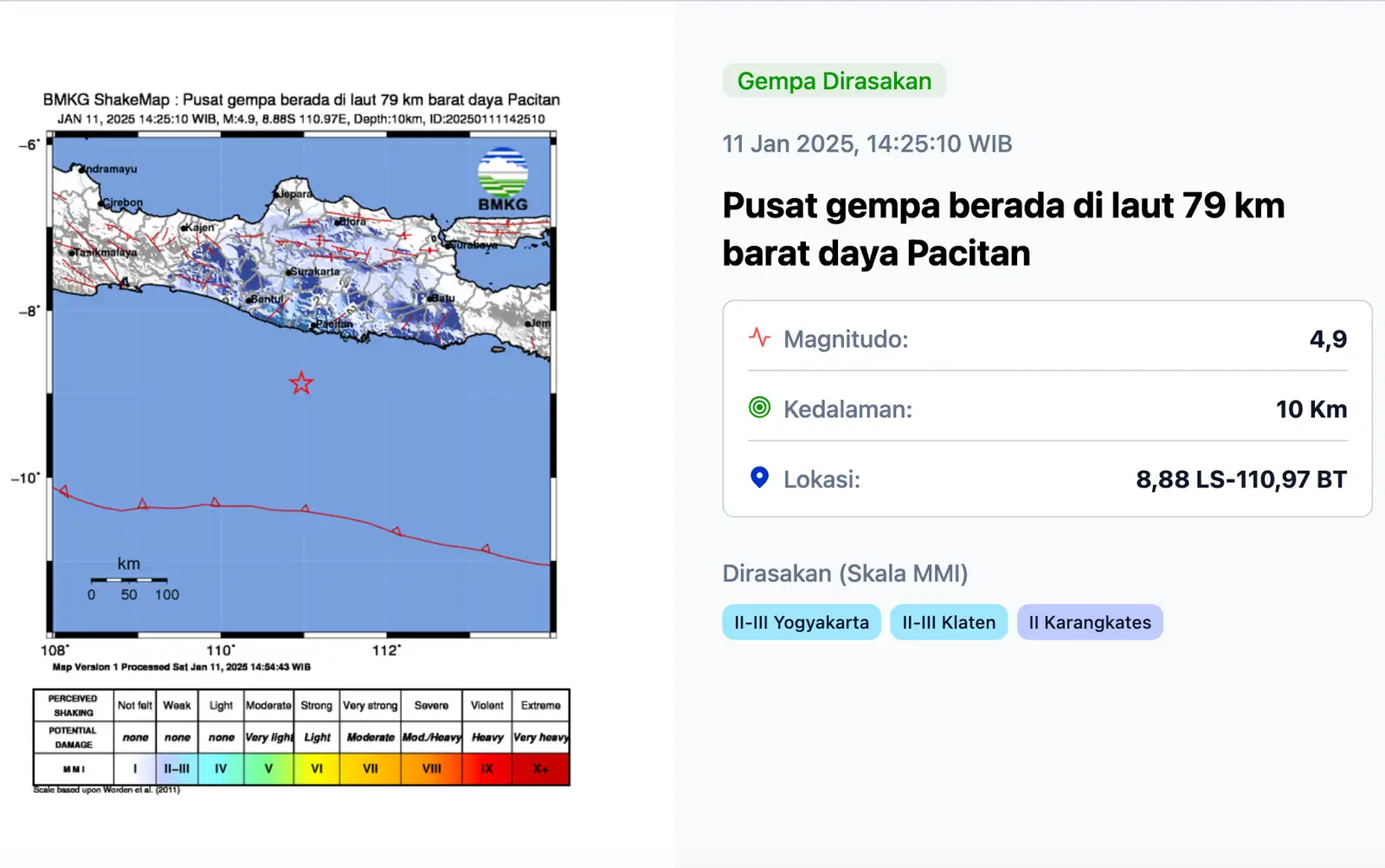Click the Gempa Dirasakan badge

pos(834,80)
